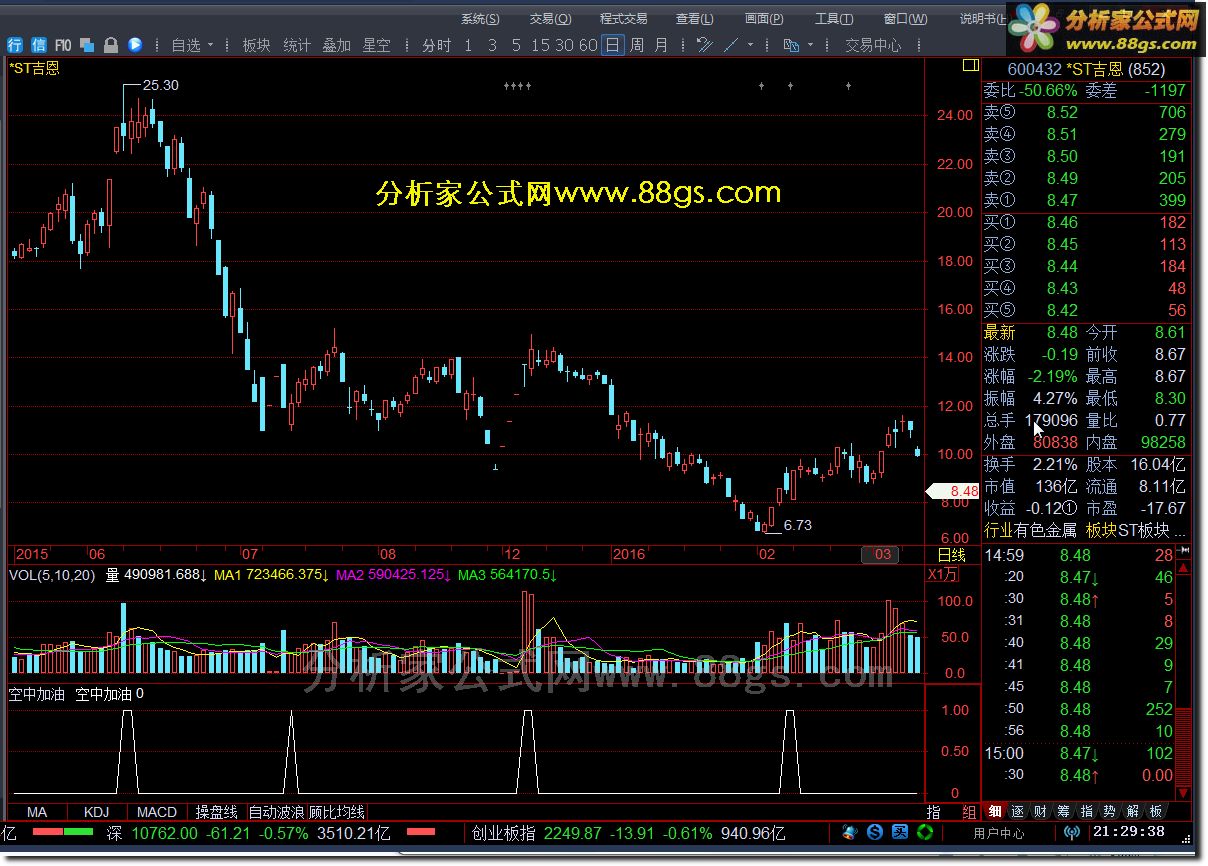Click the blue dollar sign status icon
Screen dimensions: 1208x866
coord(874,832)
